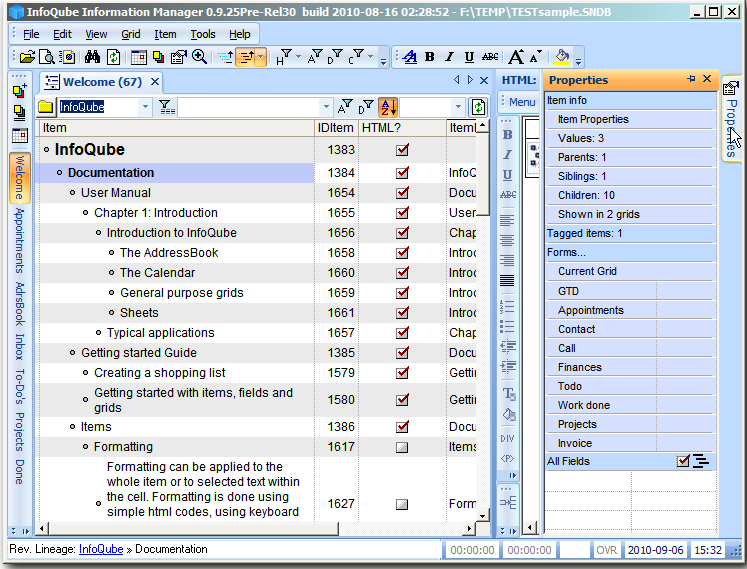
Task: Toggle HTML checkbox for Sheets row
Action: (x=402, y=313)
